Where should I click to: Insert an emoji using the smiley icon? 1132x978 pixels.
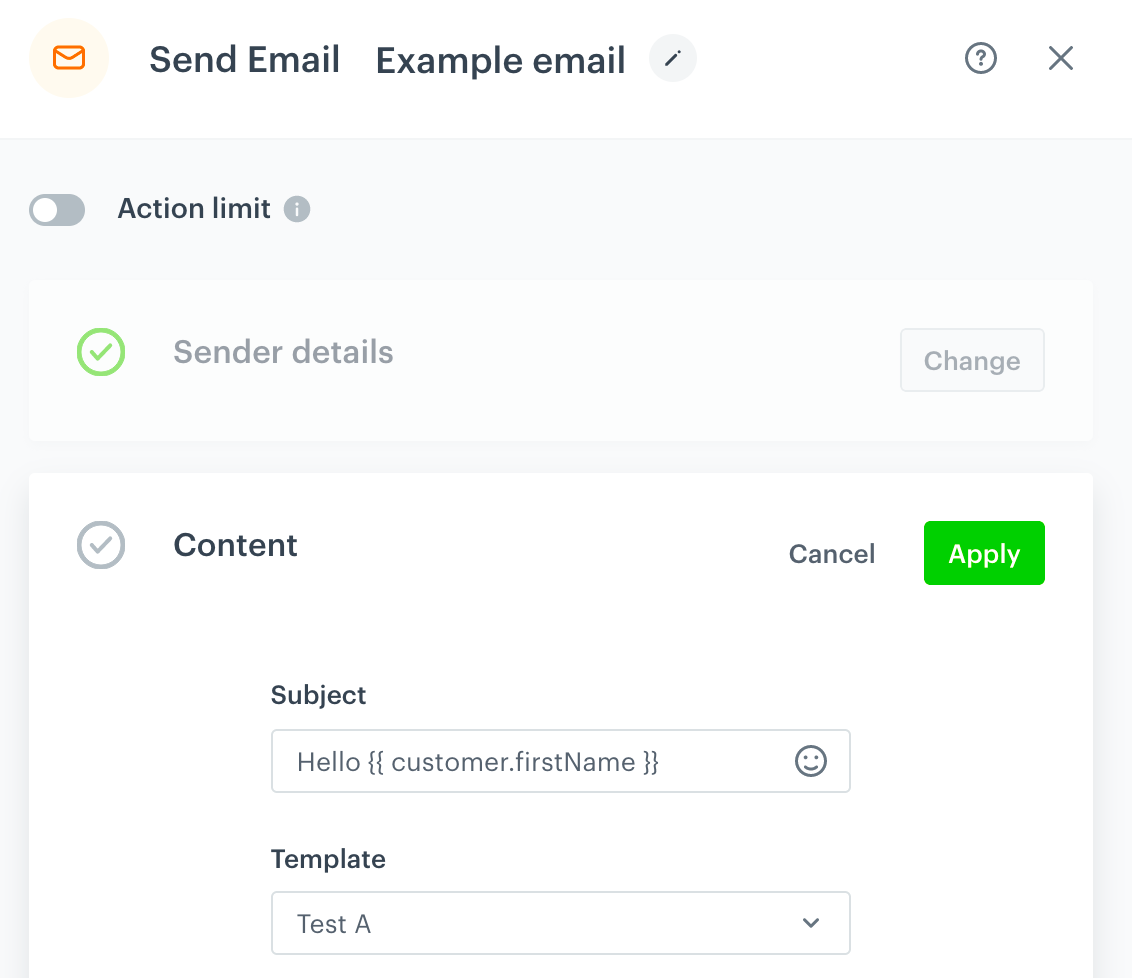(810, 761)
